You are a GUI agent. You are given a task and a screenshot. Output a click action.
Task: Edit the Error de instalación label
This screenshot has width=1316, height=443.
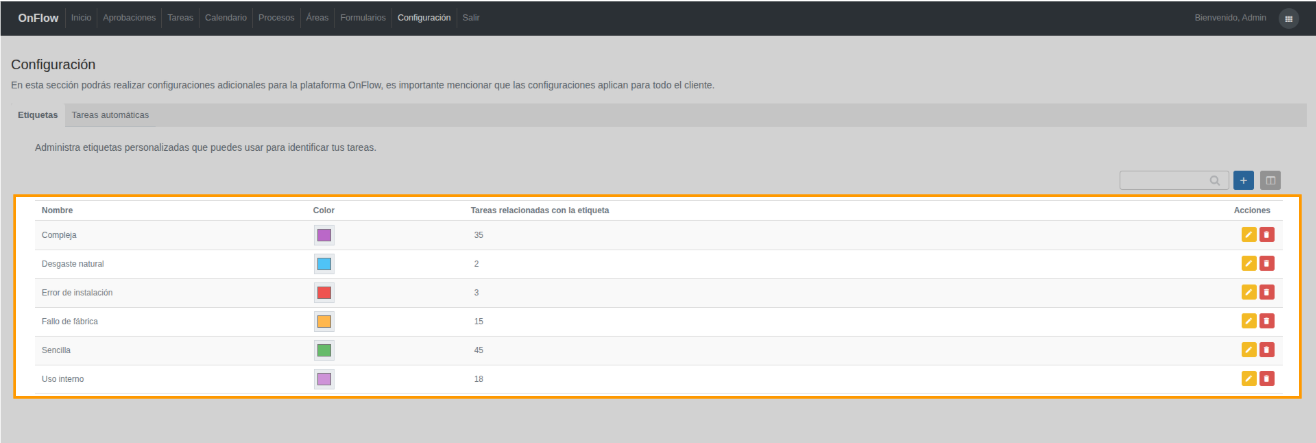[x=1248, y=292]
